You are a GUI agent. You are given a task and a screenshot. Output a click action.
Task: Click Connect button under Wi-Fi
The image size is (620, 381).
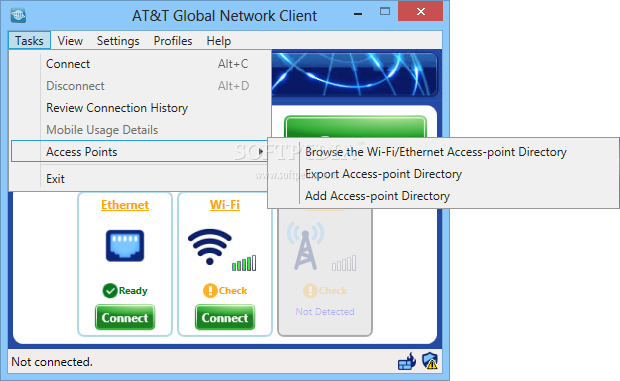tap(225, 317)
